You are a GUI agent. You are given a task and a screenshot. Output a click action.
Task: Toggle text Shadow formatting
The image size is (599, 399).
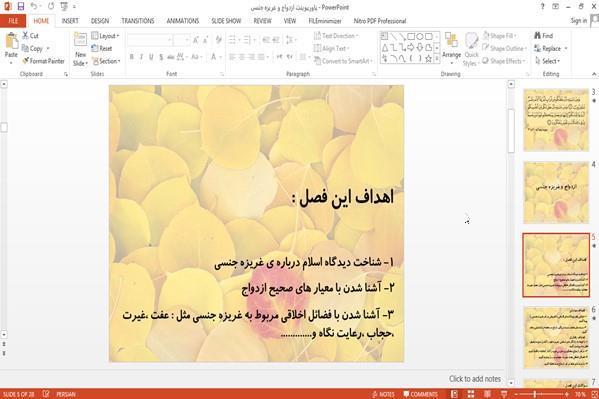pos(161,57)
